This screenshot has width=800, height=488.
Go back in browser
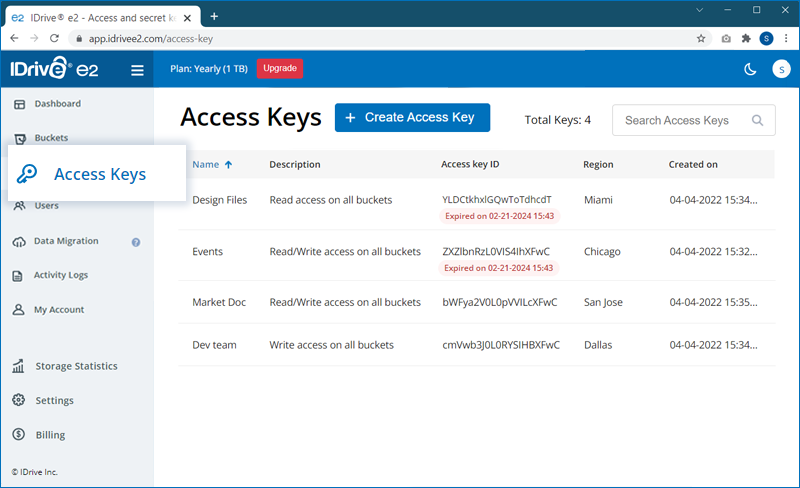pos(14,38)
